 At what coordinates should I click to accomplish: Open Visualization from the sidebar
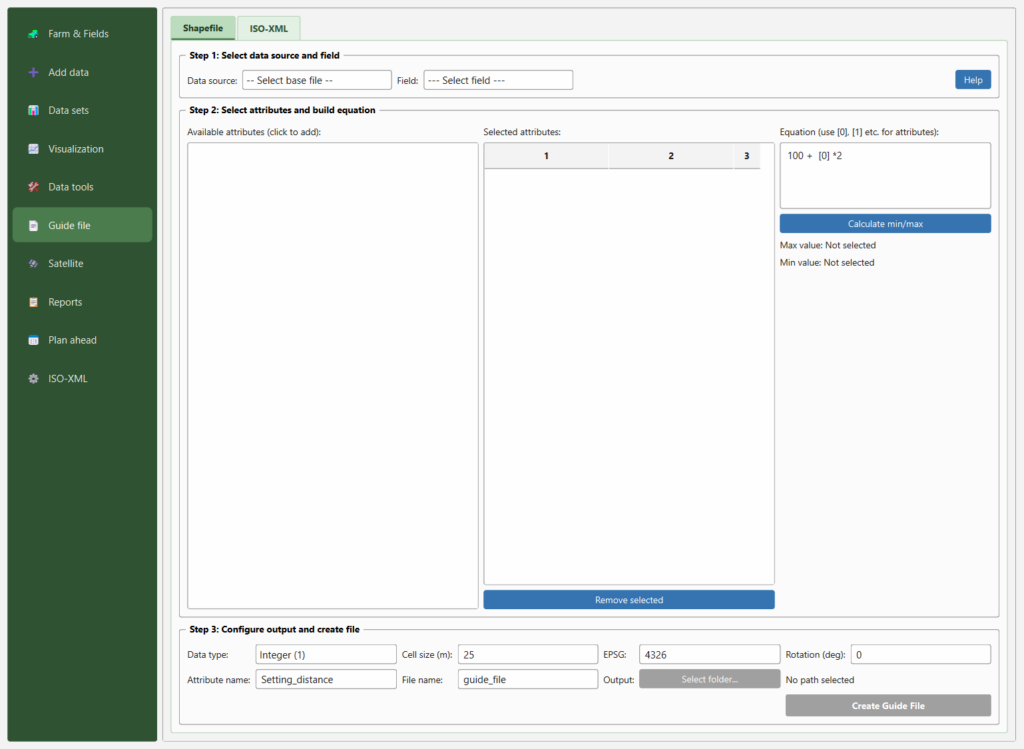(x=82, y=149)
